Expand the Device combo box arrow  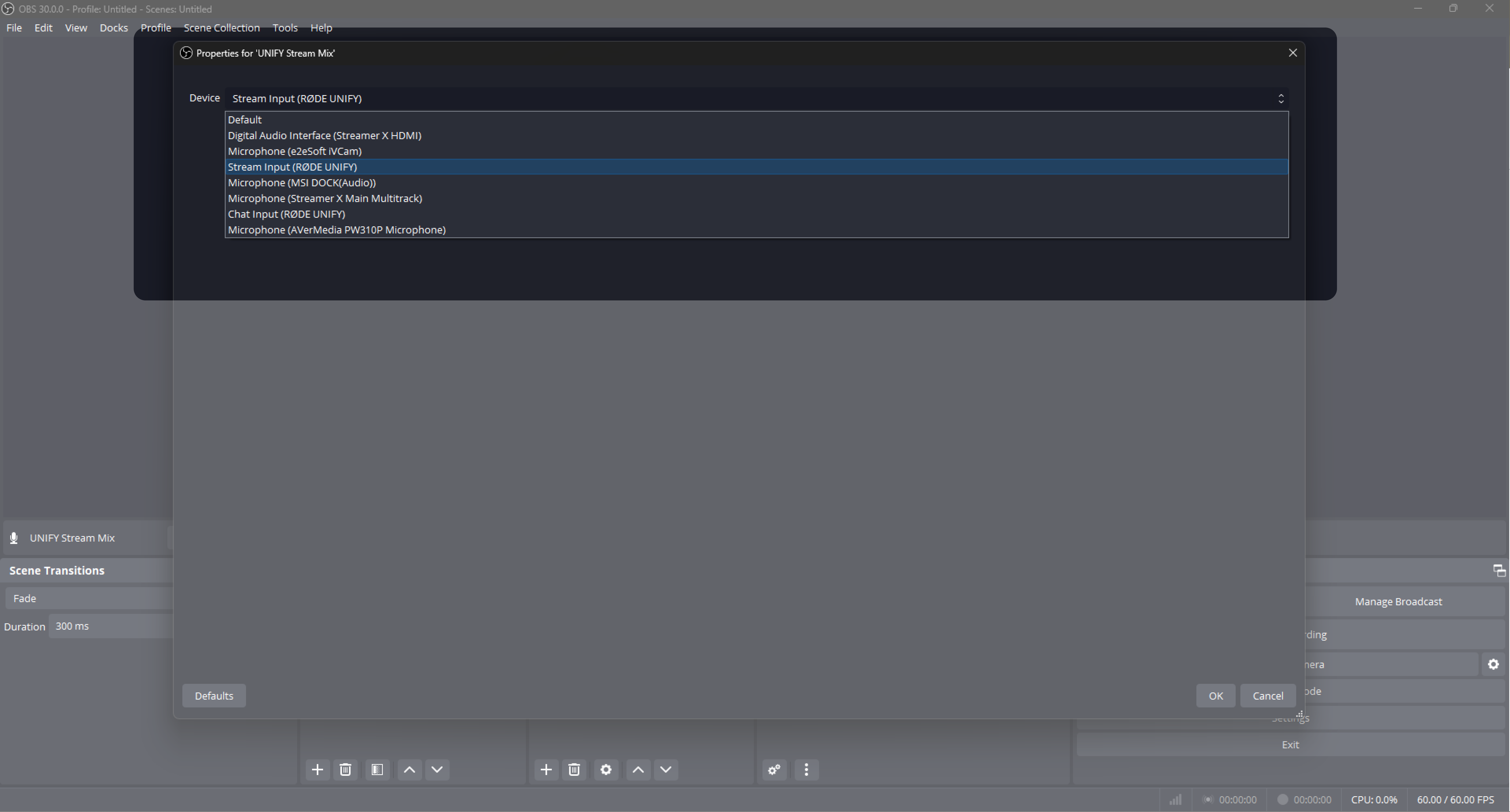(1280, 99)
